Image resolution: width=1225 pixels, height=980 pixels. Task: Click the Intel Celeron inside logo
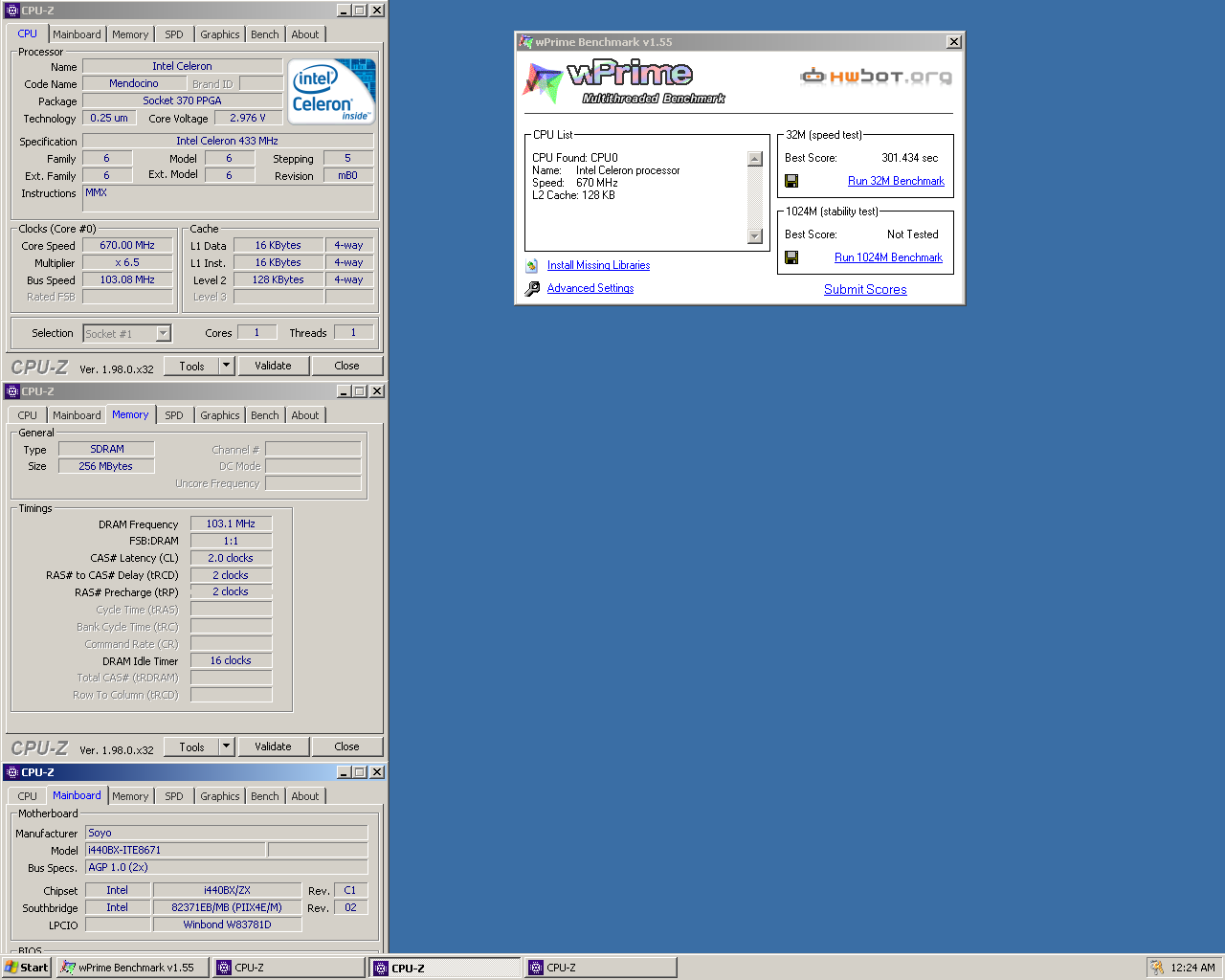pyautogui.click(x=332, y=92)
